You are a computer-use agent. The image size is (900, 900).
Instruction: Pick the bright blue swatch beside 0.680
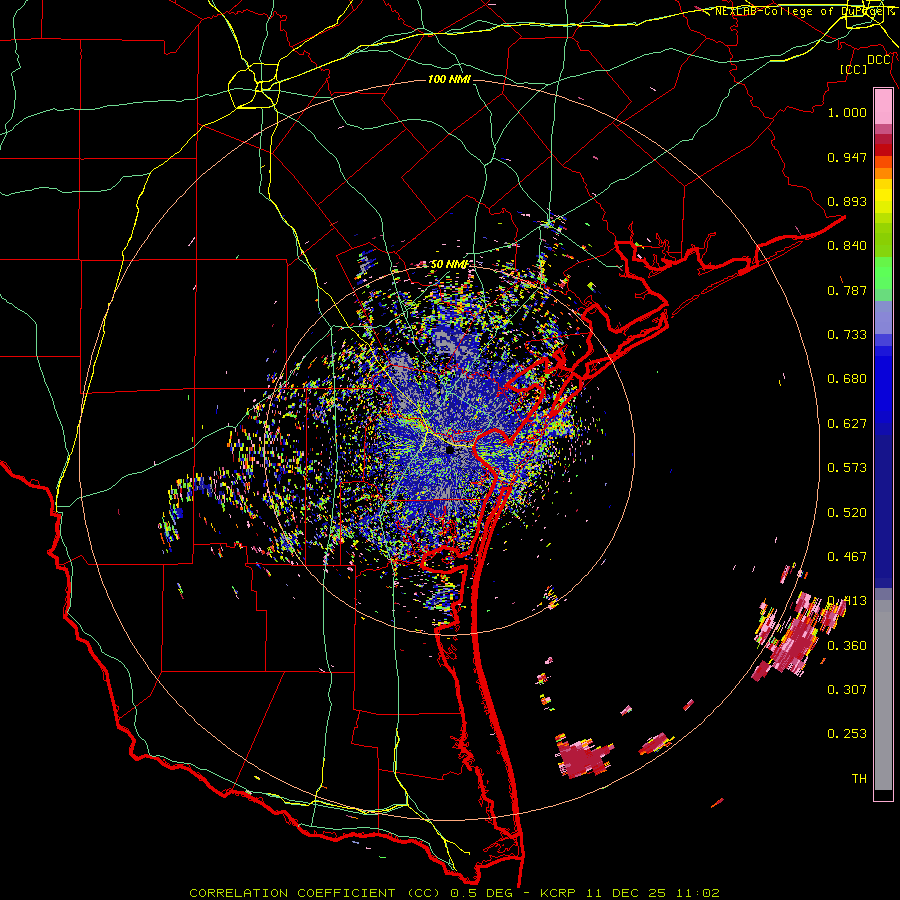pyautogui.click(x=883, y=385)
